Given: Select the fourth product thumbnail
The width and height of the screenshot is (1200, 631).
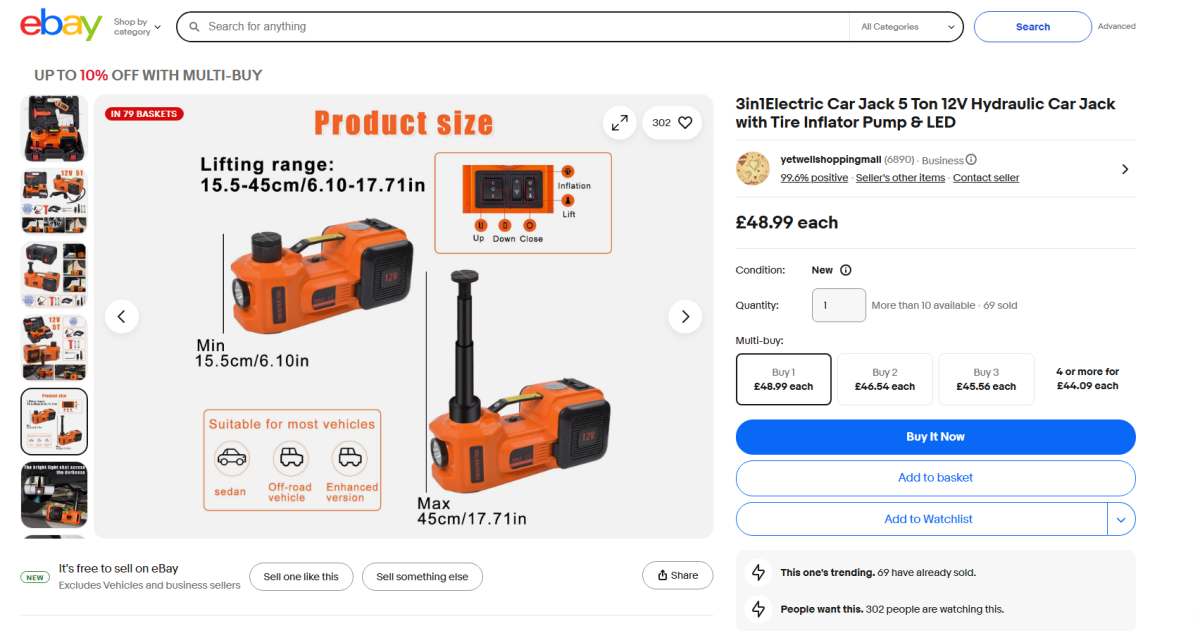Looking at the screenshot, I should [x=54, y=348].
